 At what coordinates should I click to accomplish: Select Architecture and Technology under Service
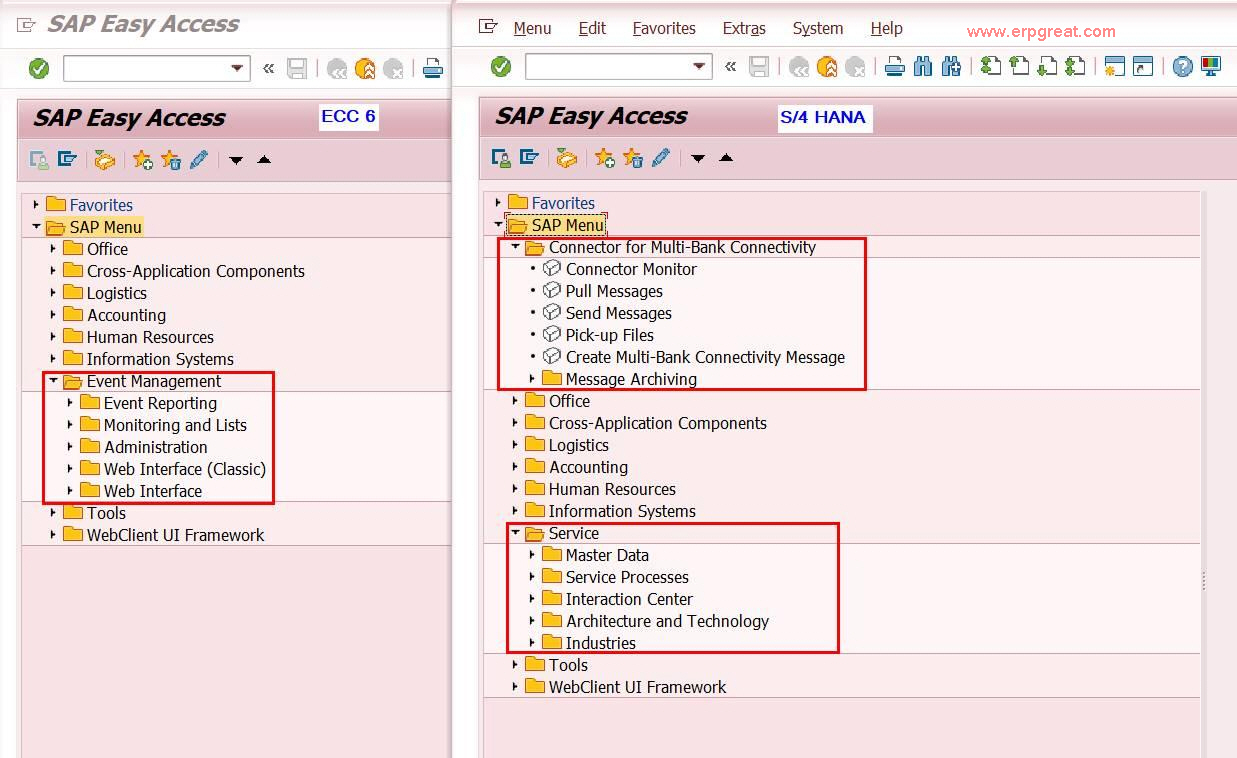667,621
